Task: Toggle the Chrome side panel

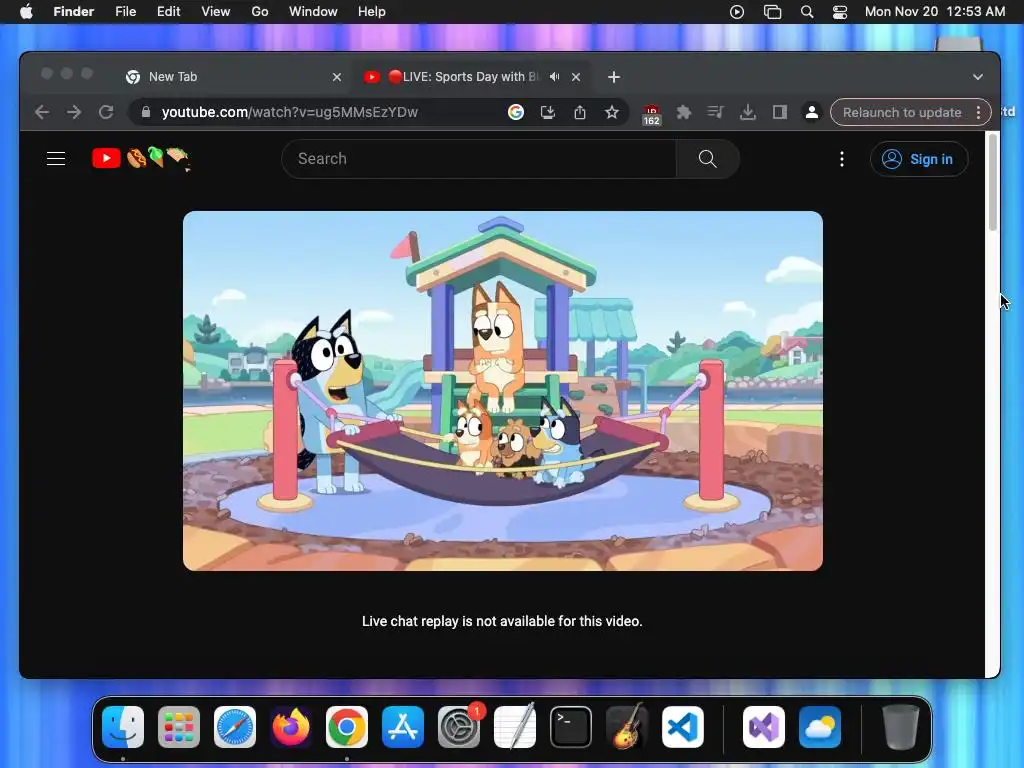Action: click(780, 112)
